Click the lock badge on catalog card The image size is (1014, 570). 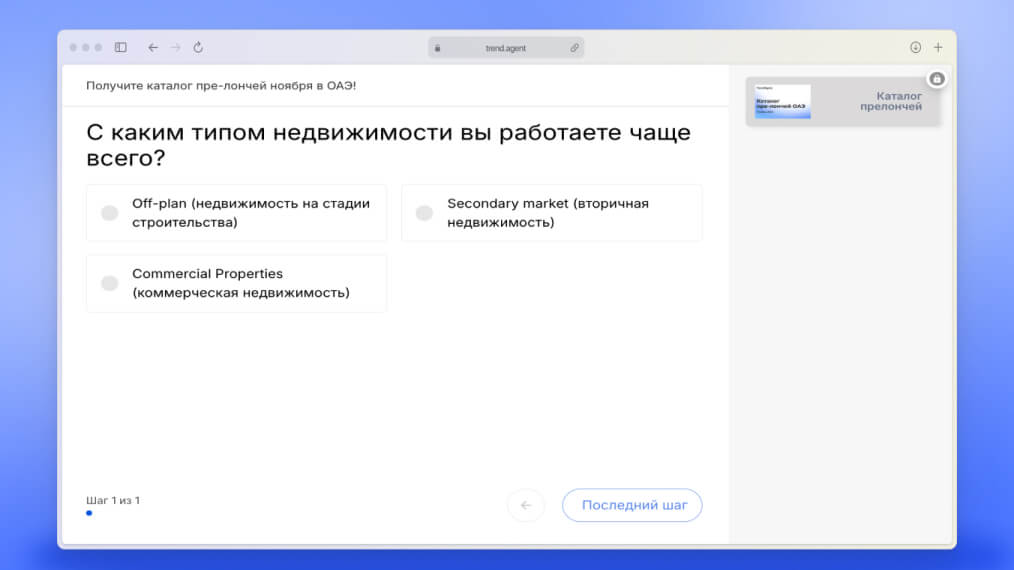(x=936, y=79)
